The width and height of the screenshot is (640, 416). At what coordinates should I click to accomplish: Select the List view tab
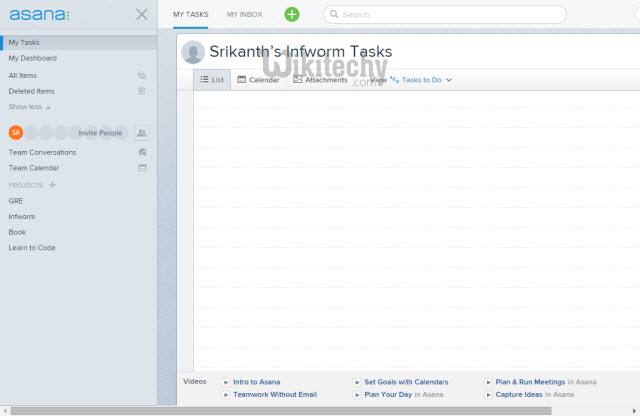[x=212, y=80]
